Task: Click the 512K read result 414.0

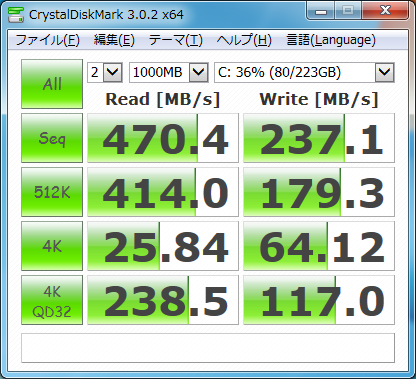Action: coord(163,192)
